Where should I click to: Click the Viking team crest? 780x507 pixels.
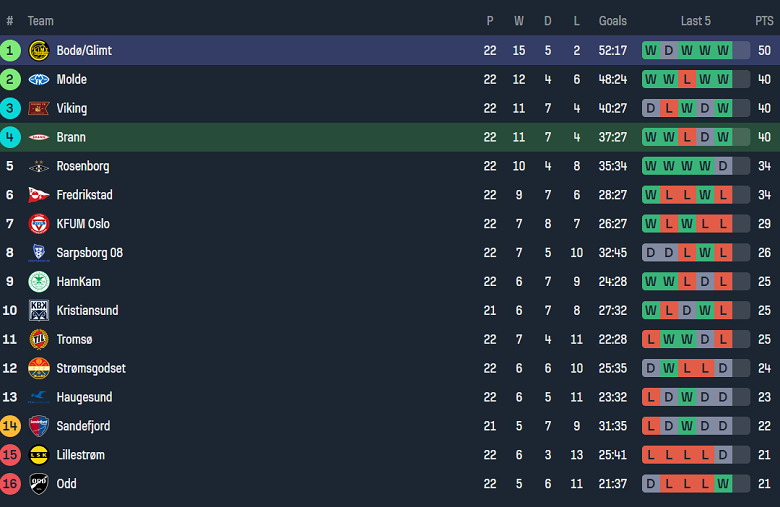coord(39,108)
